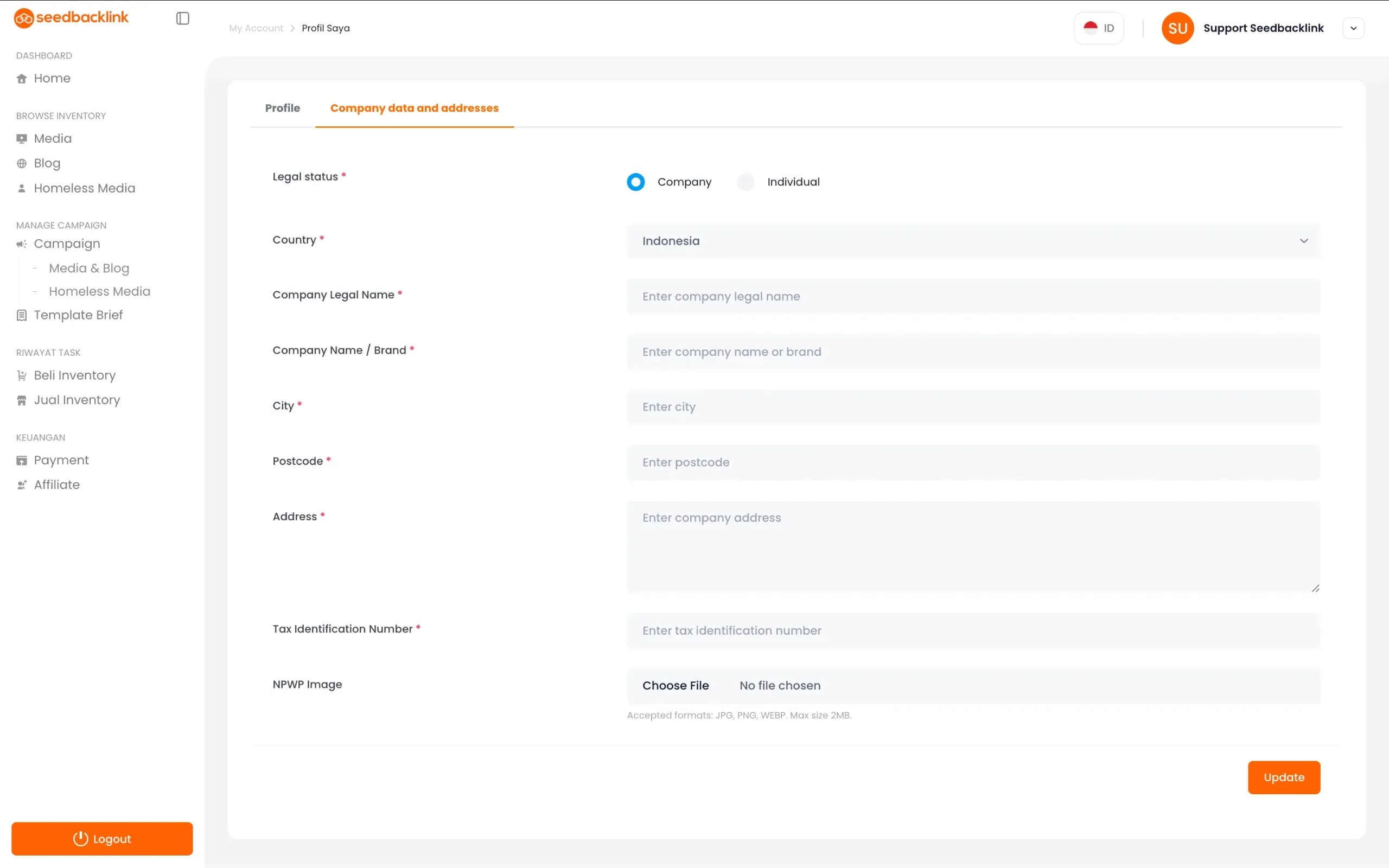This screenshot has height=868, width=1389.
Task: Click the 'NPWP Image' label
Action: pyautogui.click(x=307, y=684)
